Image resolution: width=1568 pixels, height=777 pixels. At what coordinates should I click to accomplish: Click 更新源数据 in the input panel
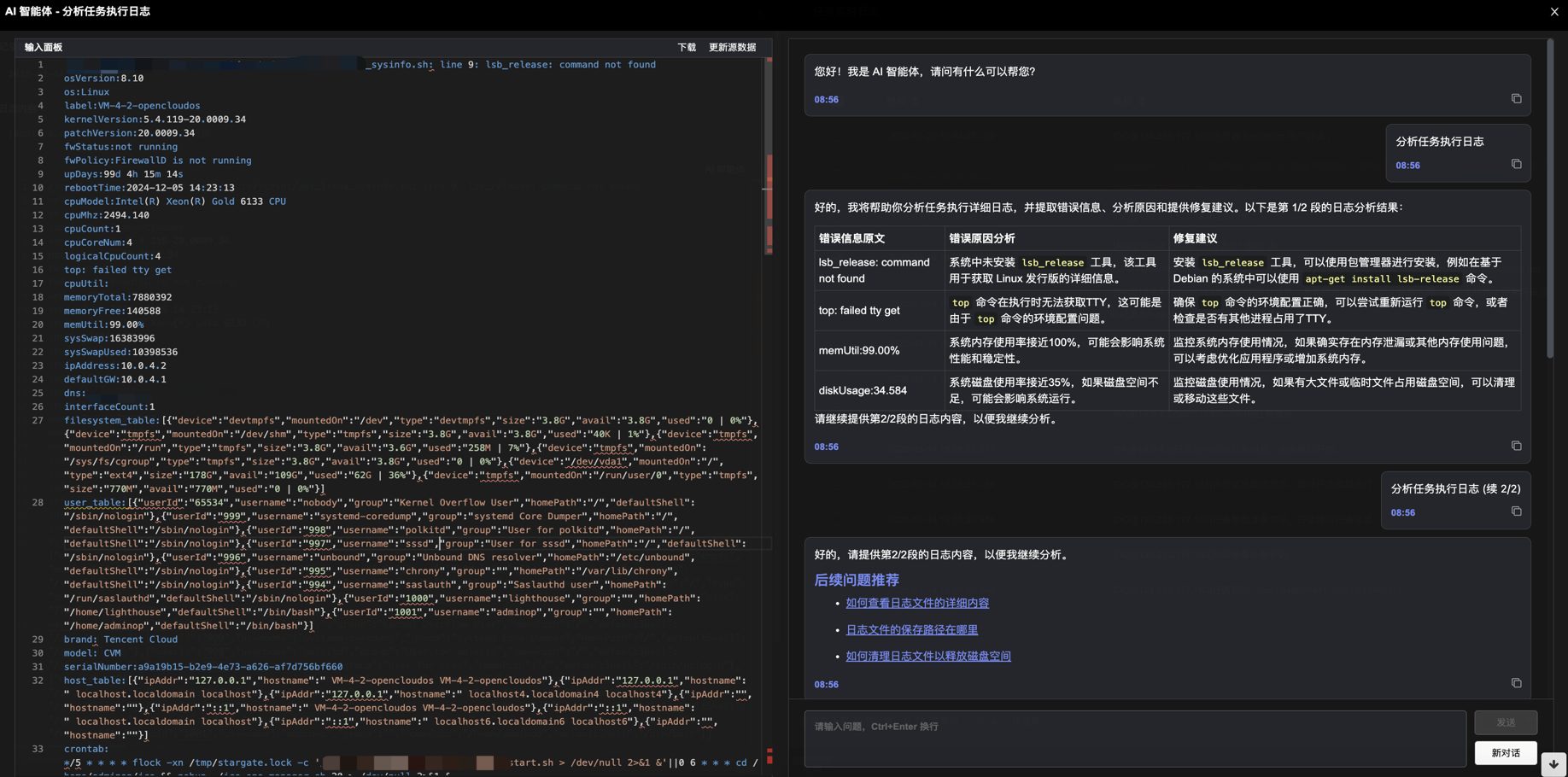click(732, 48)
